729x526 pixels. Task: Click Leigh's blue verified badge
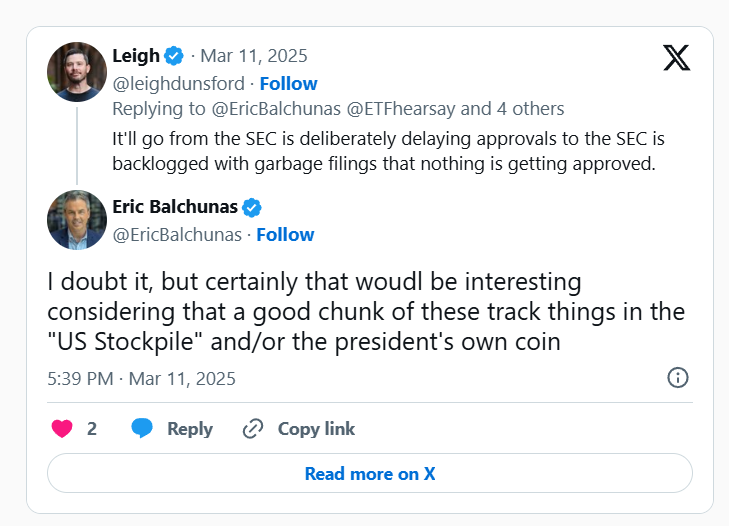click(174, 56)
